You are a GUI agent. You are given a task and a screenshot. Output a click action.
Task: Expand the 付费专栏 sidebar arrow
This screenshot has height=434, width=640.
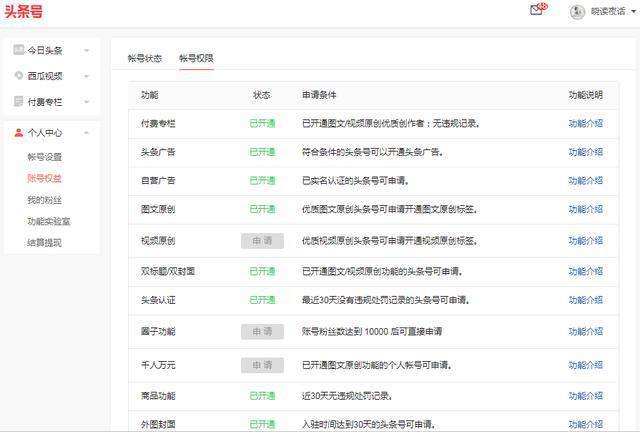87,102
